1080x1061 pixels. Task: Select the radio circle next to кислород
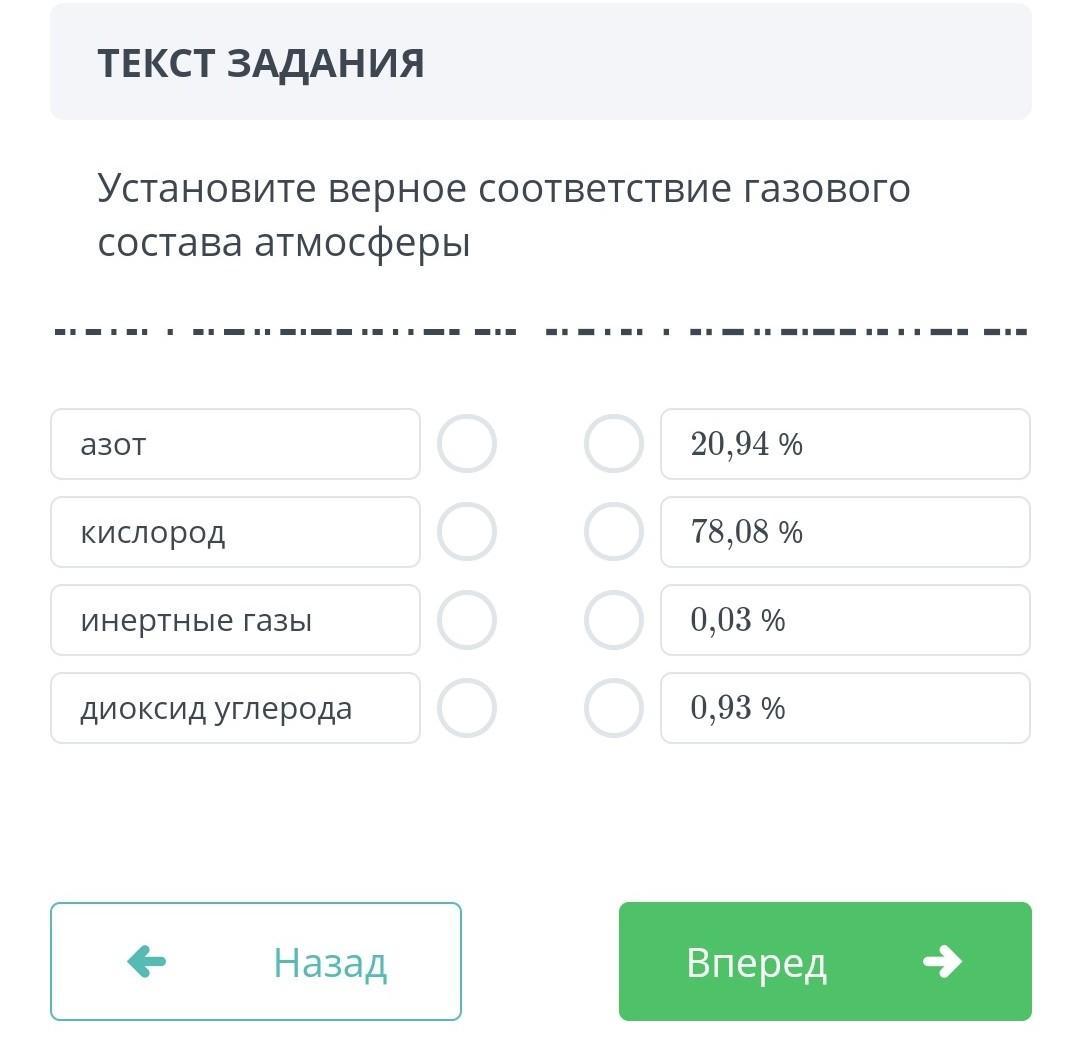coord(467,532)
